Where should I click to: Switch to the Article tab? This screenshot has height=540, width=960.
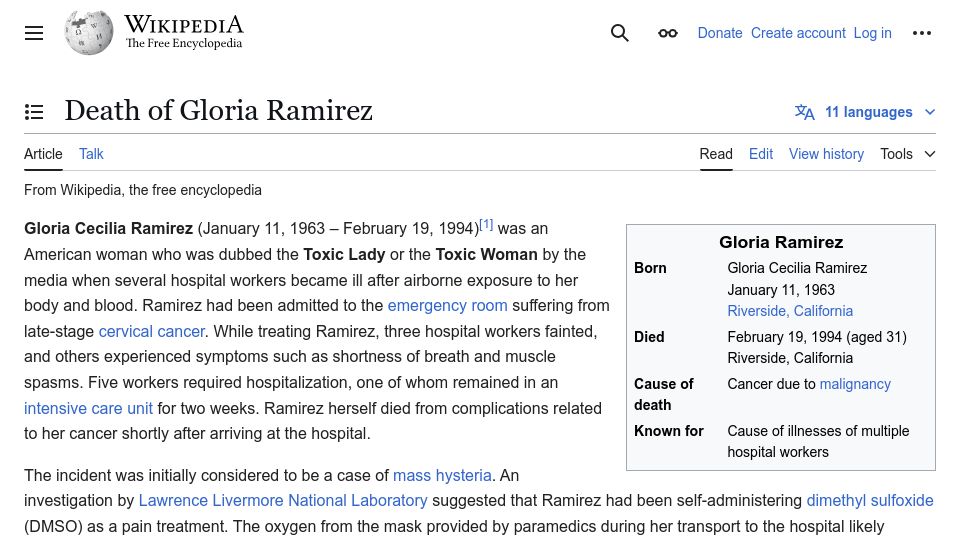pyautogui.click(x=43, y=154)
